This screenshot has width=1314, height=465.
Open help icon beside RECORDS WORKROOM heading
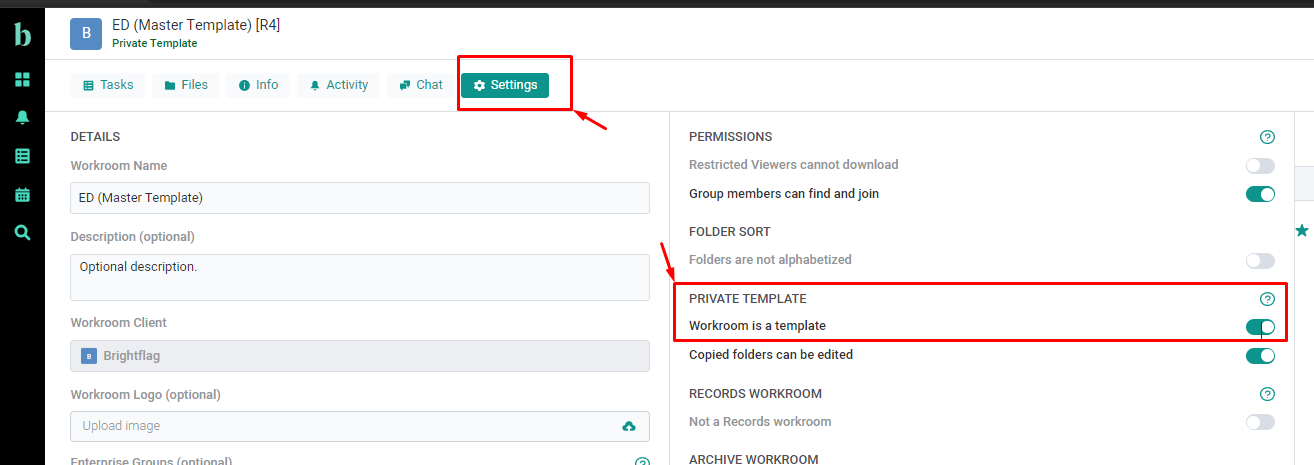(1267, 394)
